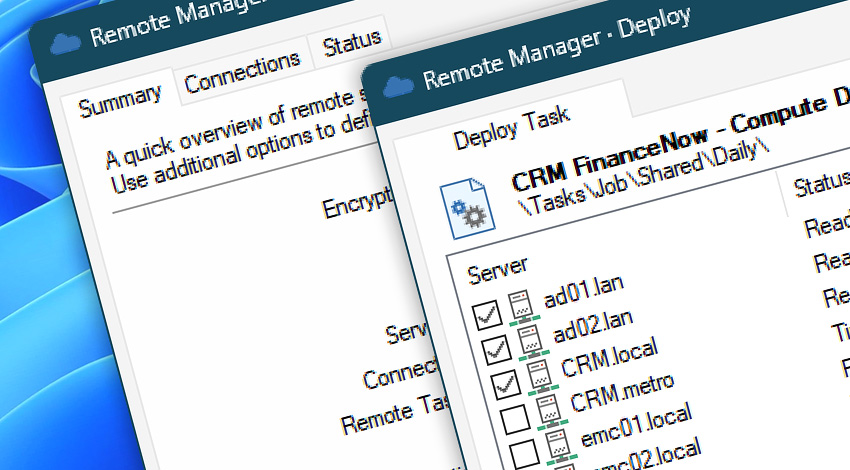Click the server icon beside ad01.lan
850x470 pixels.
(523, 307)
